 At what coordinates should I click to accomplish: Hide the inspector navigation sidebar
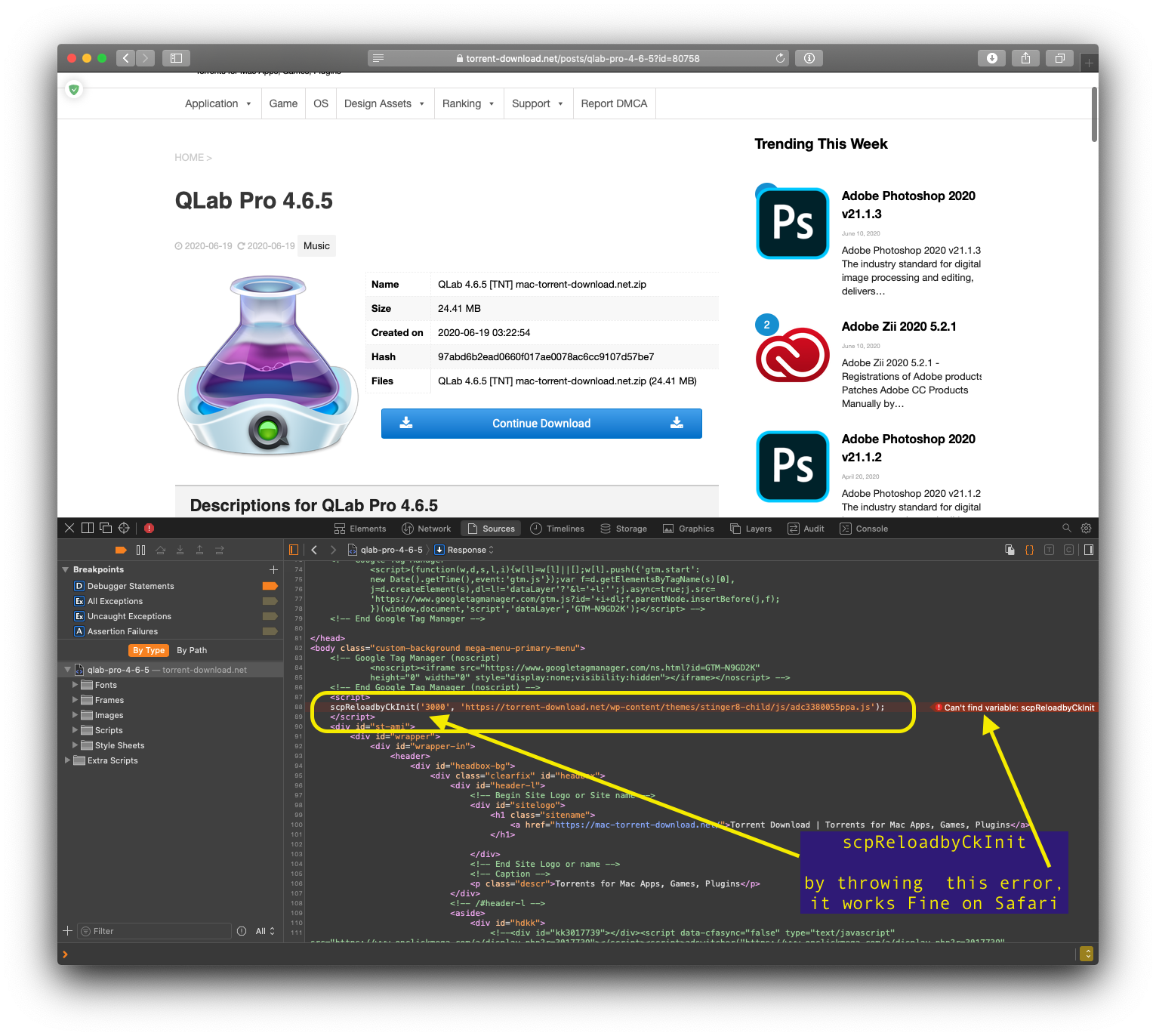click(294, 550)
